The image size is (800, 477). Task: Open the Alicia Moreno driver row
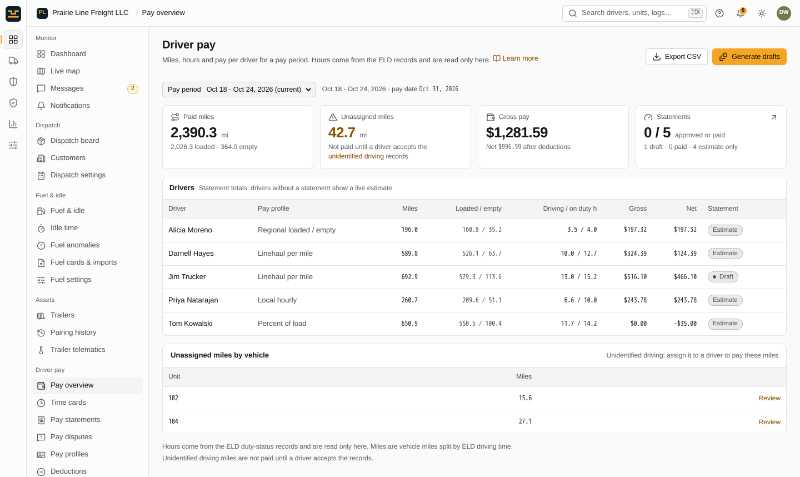[x=474, y=230]
